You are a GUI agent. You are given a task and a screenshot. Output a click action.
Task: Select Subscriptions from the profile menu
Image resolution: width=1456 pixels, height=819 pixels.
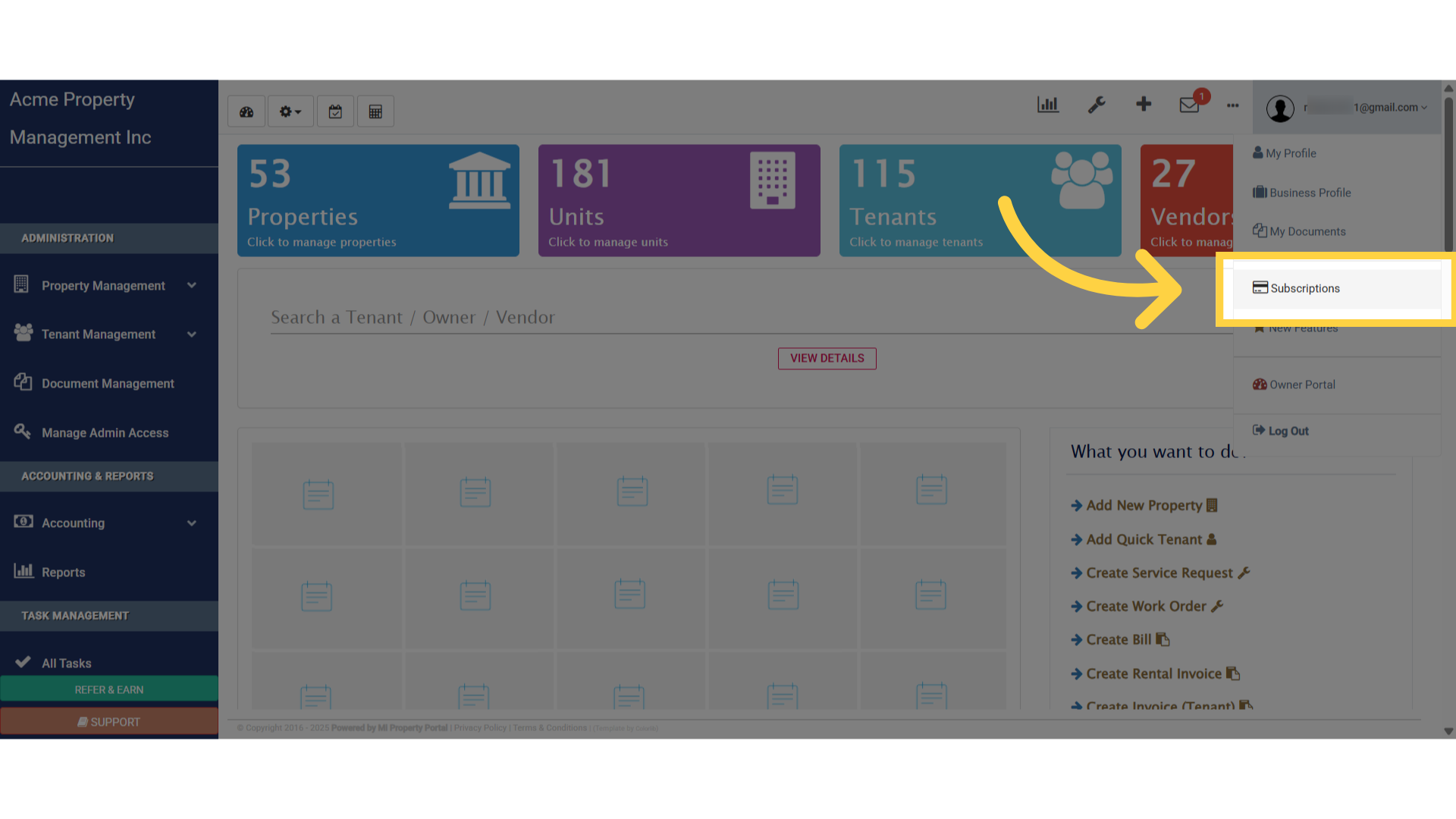tap(1304, 288)
